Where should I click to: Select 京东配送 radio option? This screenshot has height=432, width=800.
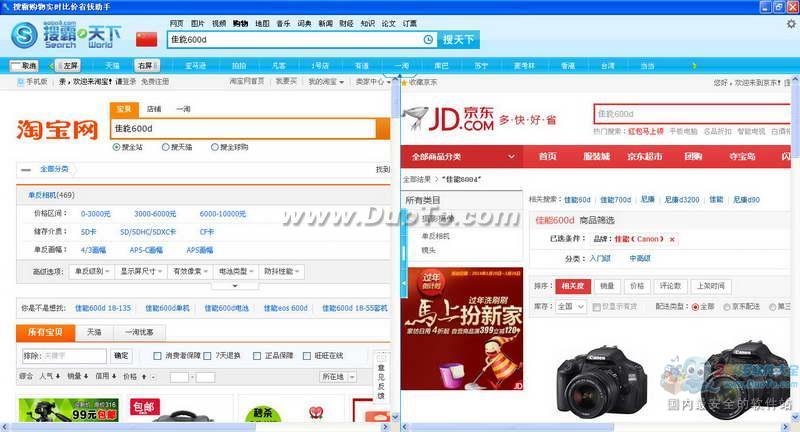(x=727, y=307)
